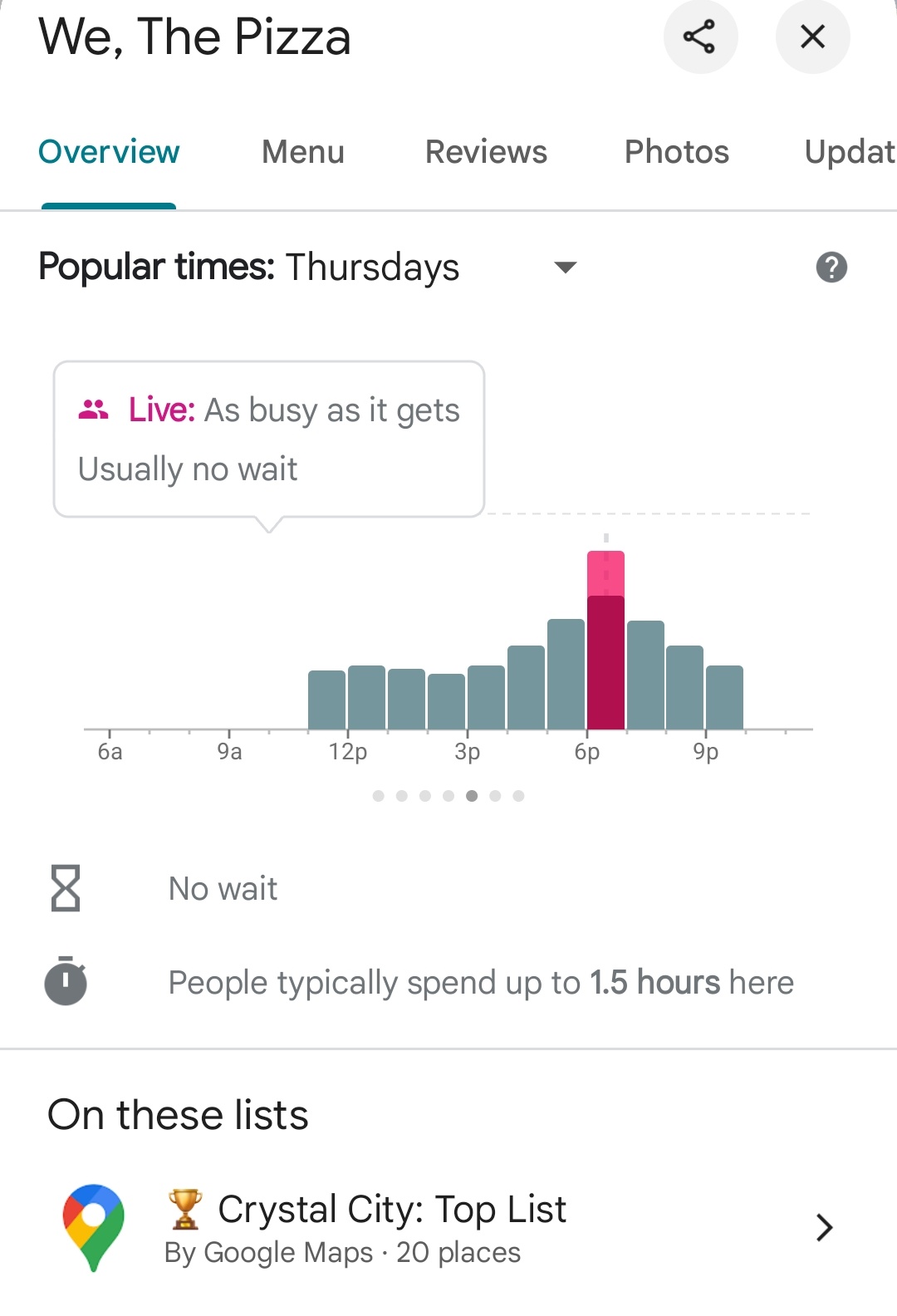Expand the Thursdays day dropdown arrow
This screenshot has width=897, height=1316.
click(x=566, y=268)
